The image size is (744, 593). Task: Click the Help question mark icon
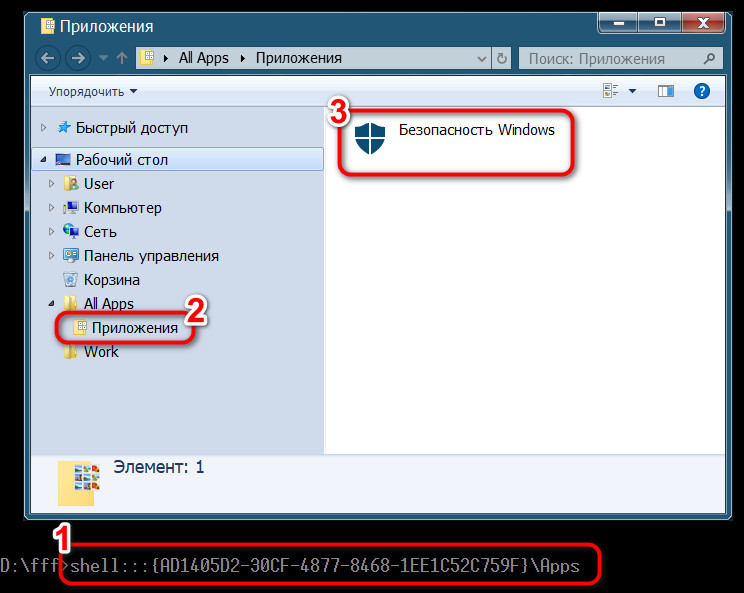(701, 91)
